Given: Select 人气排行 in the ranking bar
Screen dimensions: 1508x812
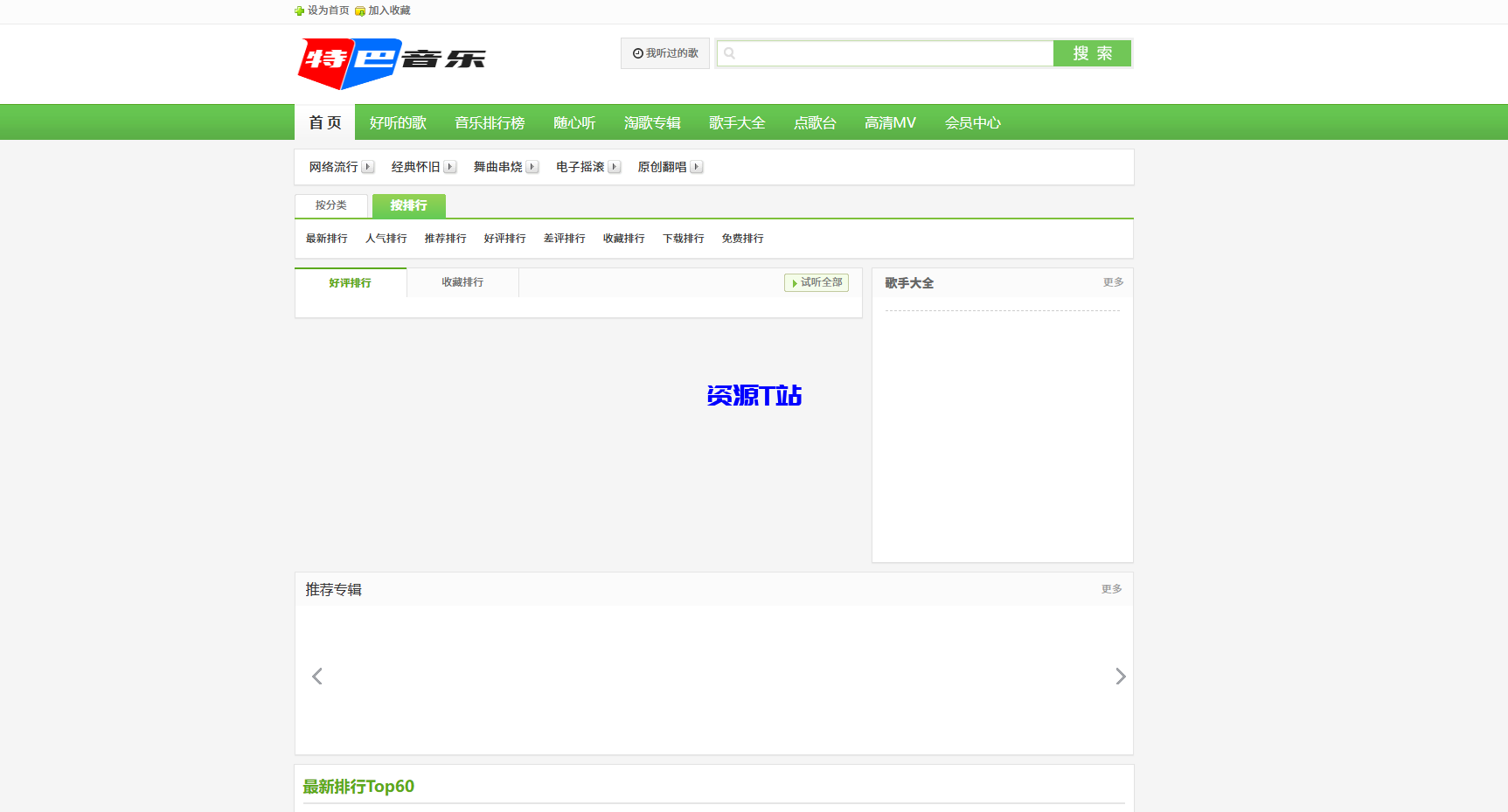Looking at the screenshot, I should [x=386, y=238].
